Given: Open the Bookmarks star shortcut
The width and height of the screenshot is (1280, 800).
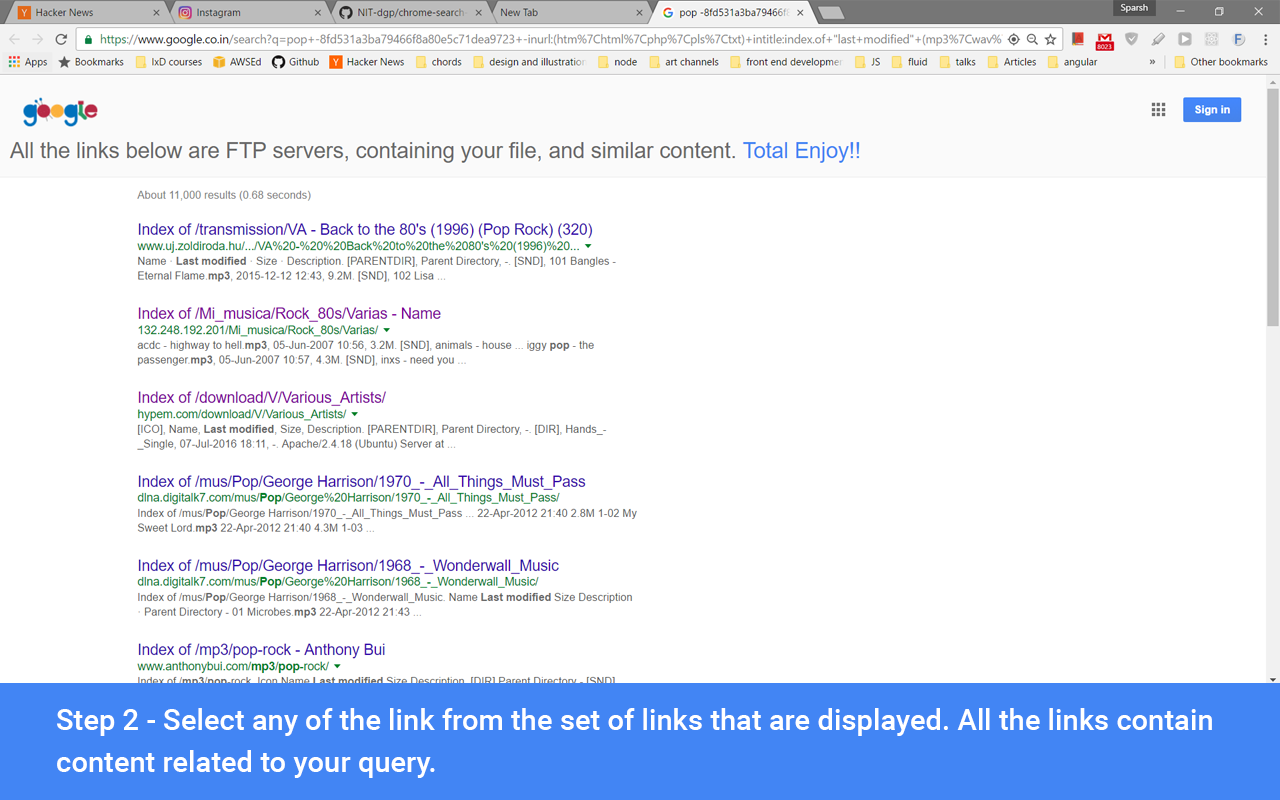Looking at the screenshot, I should coord(91,62).
